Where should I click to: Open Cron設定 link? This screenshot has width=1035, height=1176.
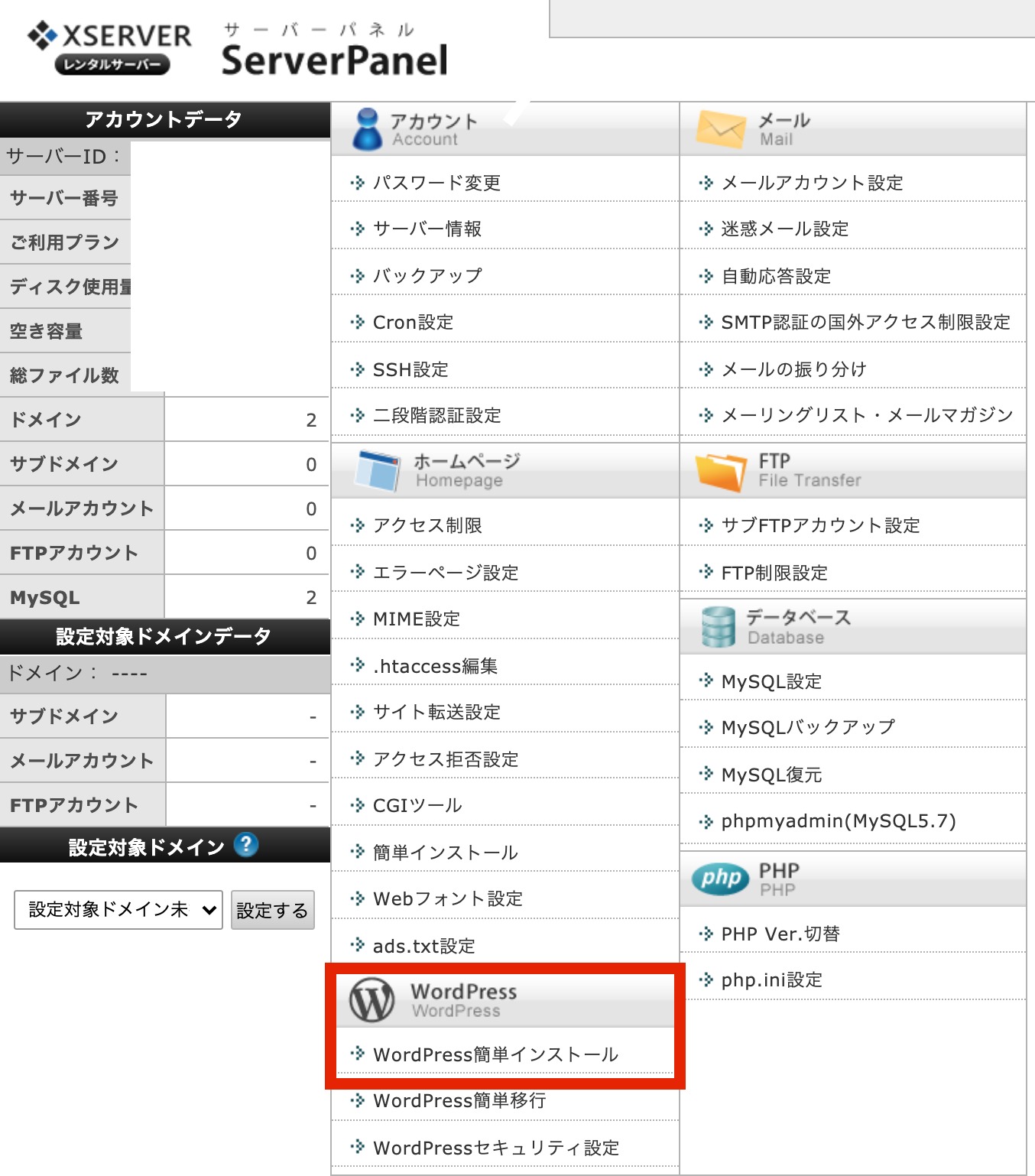pyautogui.click(x=413, y=322)
